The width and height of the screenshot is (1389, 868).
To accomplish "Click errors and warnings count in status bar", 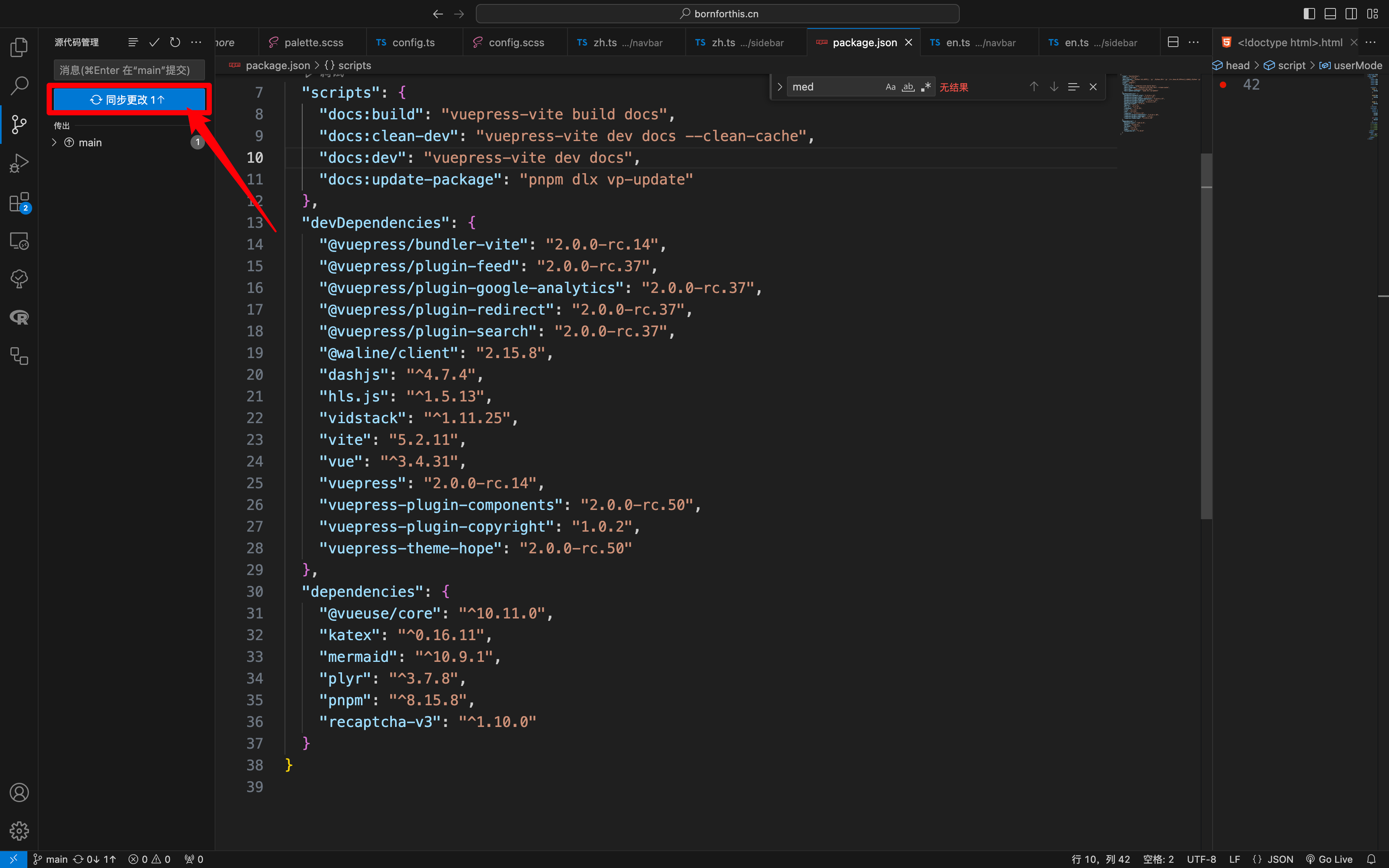I will point(149,860).
